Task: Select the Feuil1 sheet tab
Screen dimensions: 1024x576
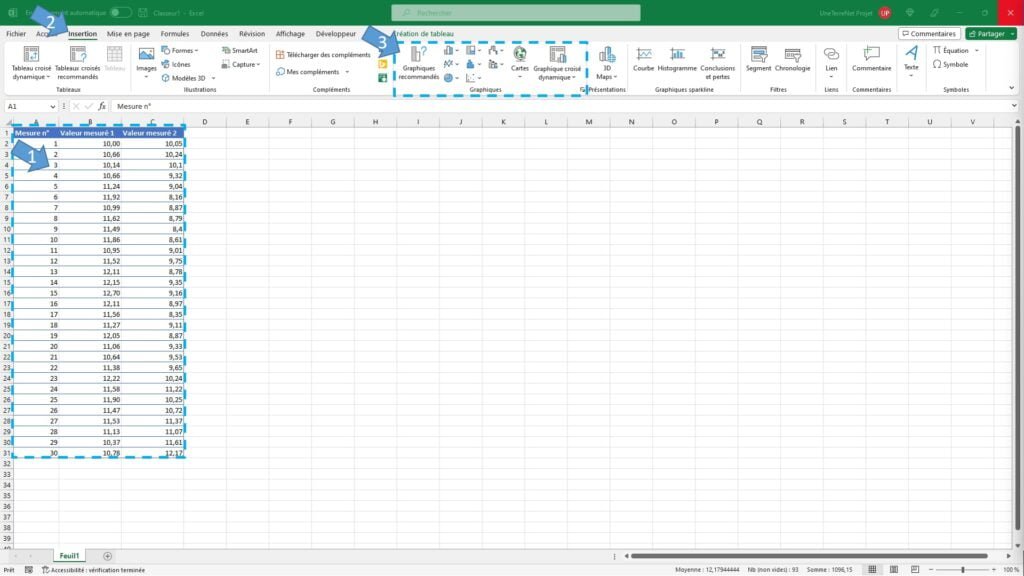Action: tap(69, 556)
